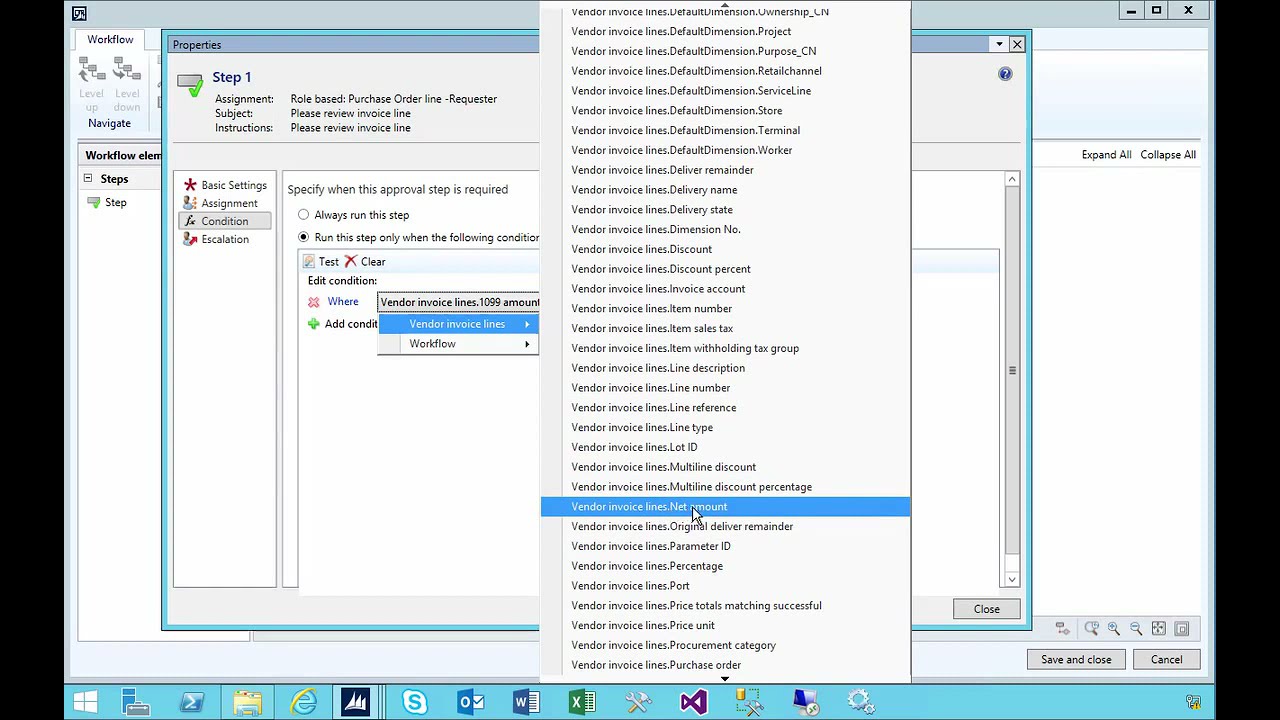Open File Explorer from the taskbar
The image size is (1280, 720).
[248, 702]
